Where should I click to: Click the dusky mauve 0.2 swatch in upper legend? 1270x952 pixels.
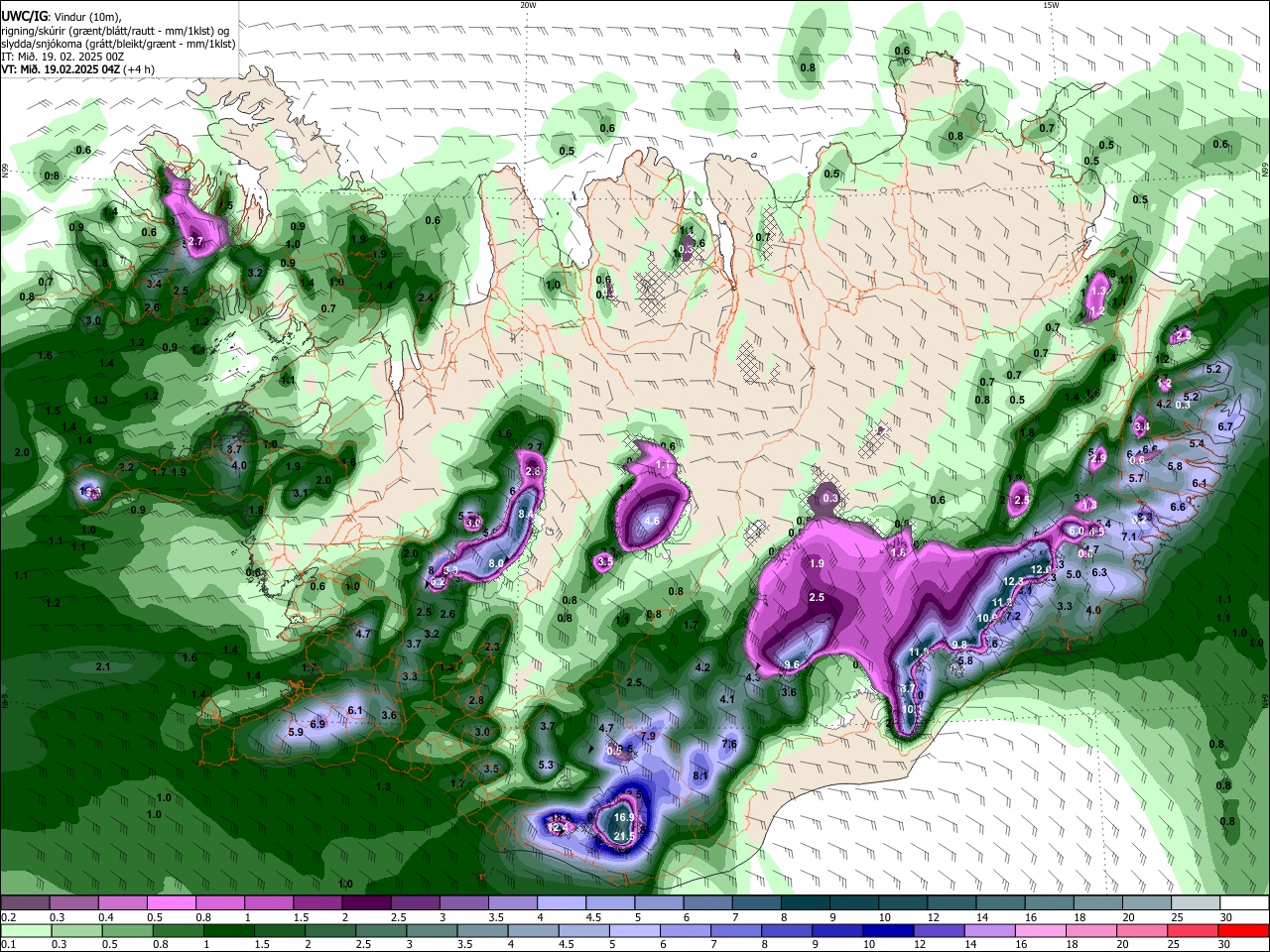24,903
